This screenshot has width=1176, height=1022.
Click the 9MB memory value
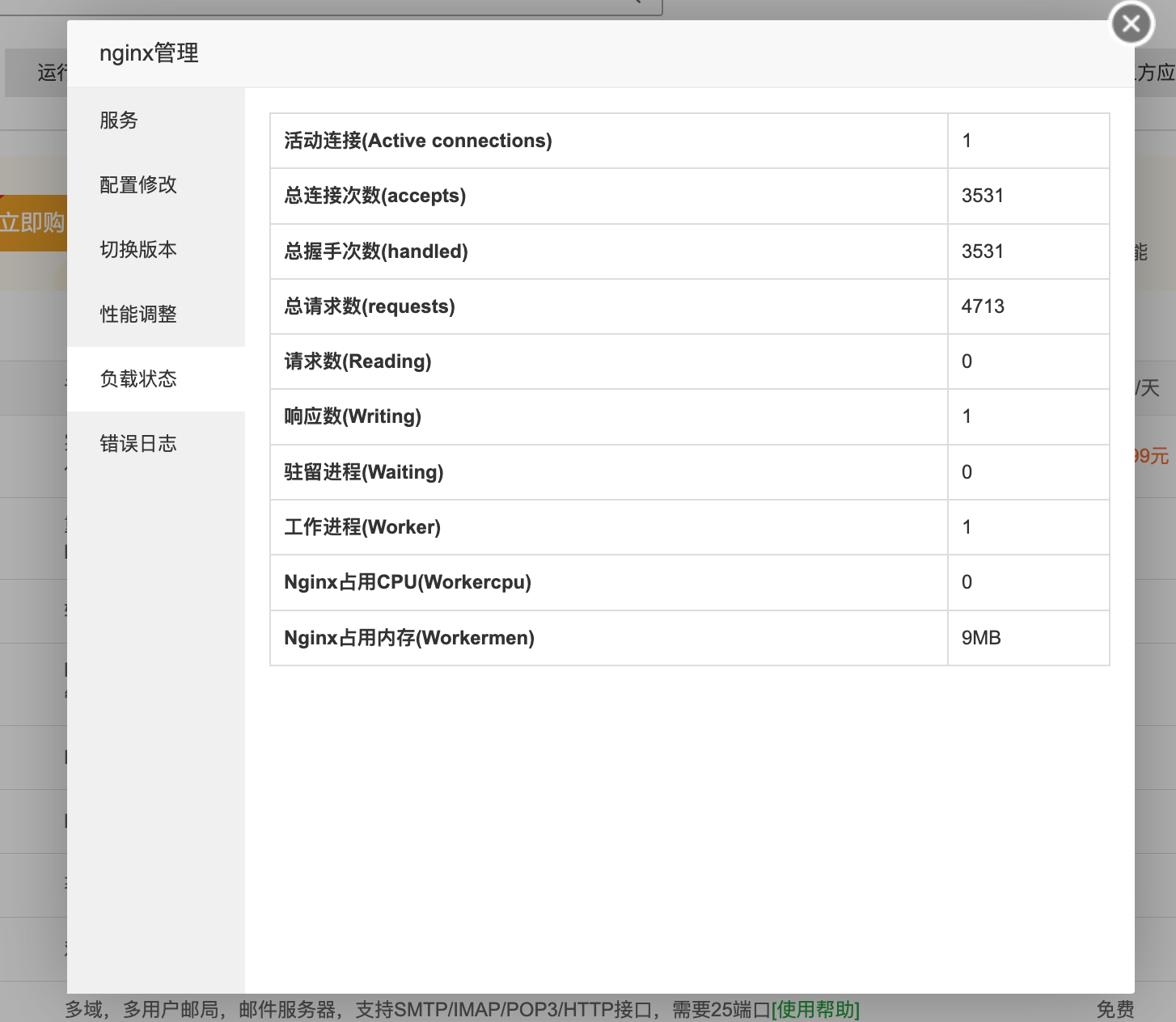coord(981,638)
